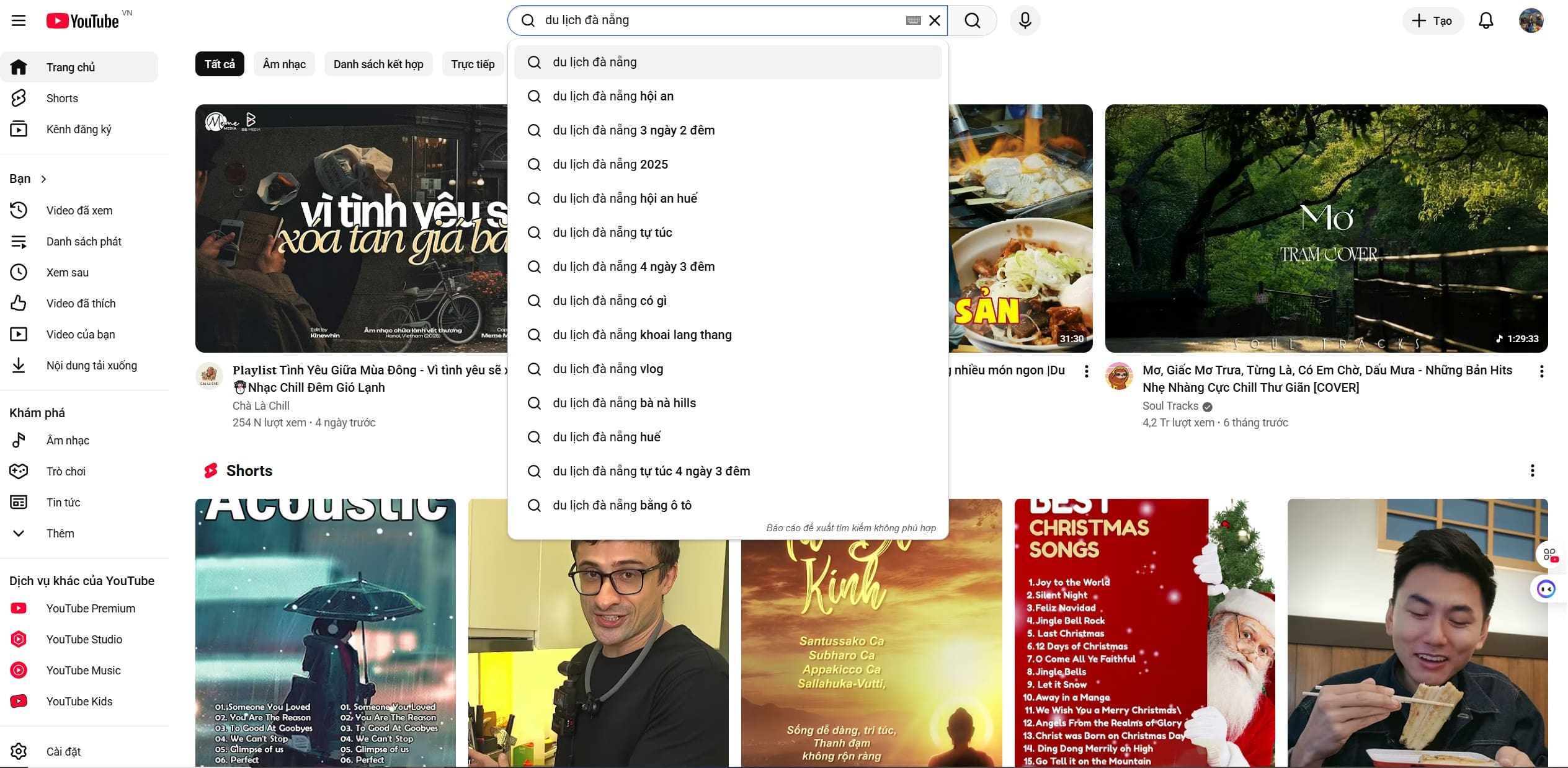Select the Tất cả filter chip
The height and width of the screenshot is (768, 1568).
[220, 64]
